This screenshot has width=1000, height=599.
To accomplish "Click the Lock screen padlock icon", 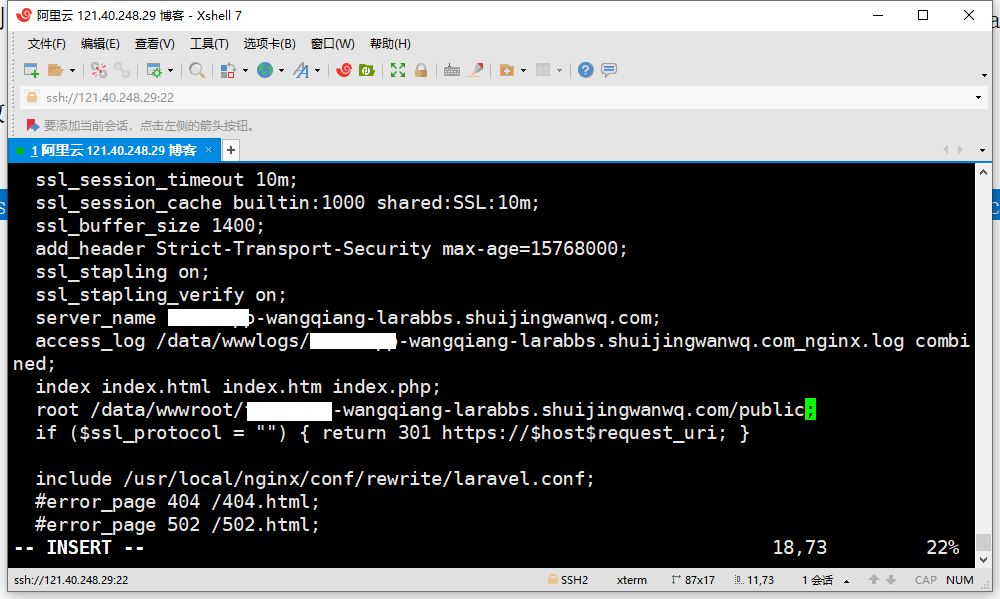I will click(x=421, y=70).
